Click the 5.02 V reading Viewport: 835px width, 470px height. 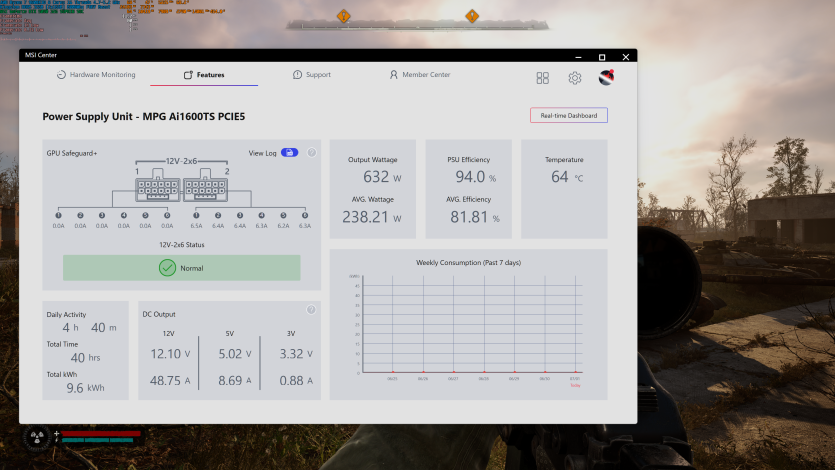[x=235, y=354]
